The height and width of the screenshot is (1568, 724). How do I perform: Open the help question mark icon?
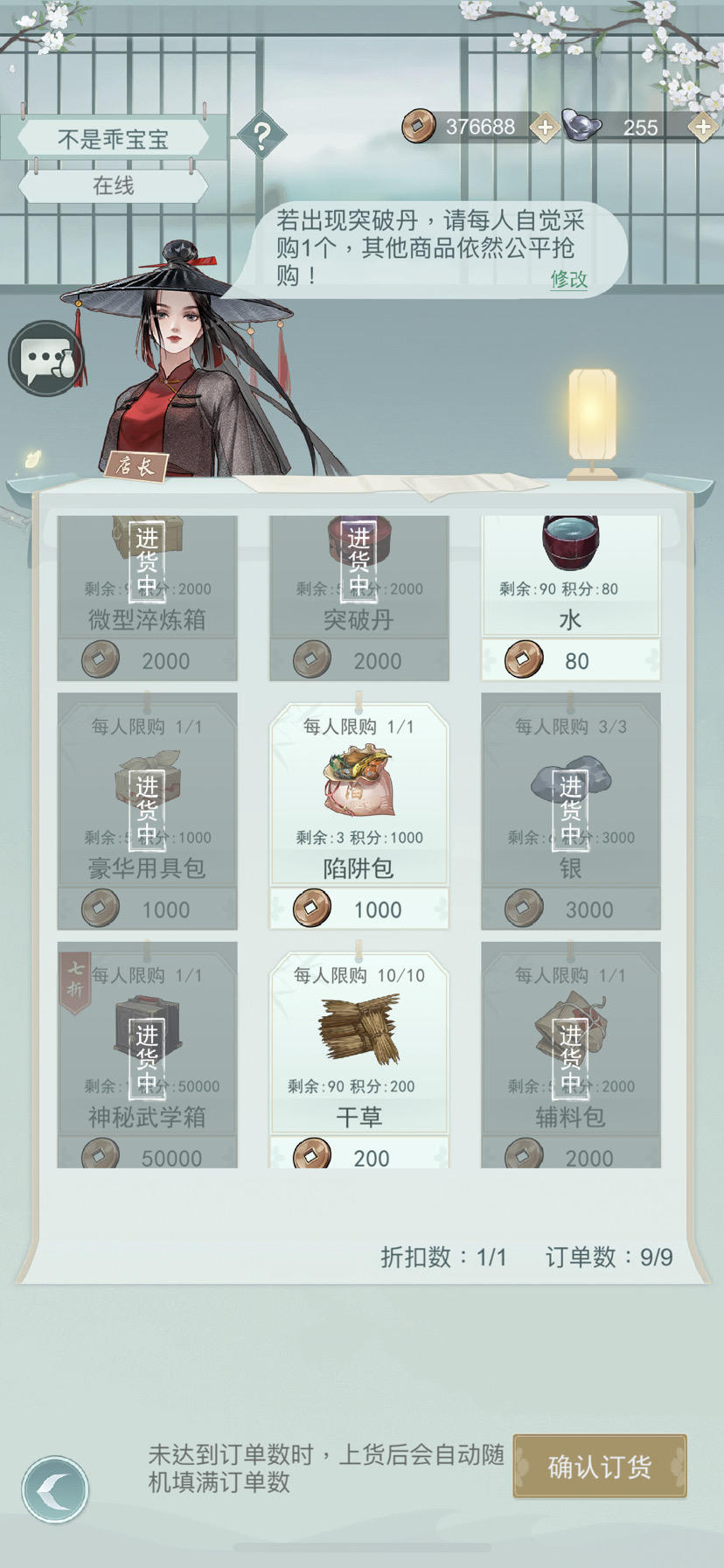[x=261, y=136]
